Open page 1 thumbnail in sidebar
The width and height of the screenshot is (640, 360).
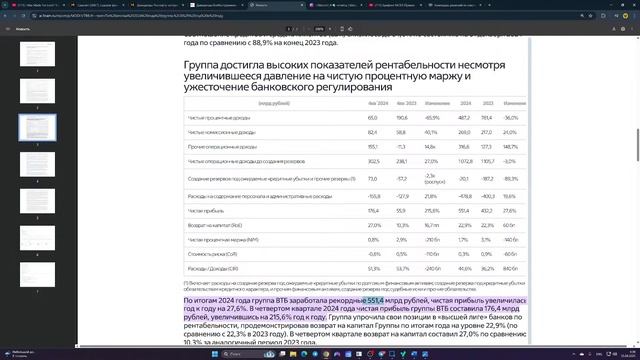click(x=37, y=54)
